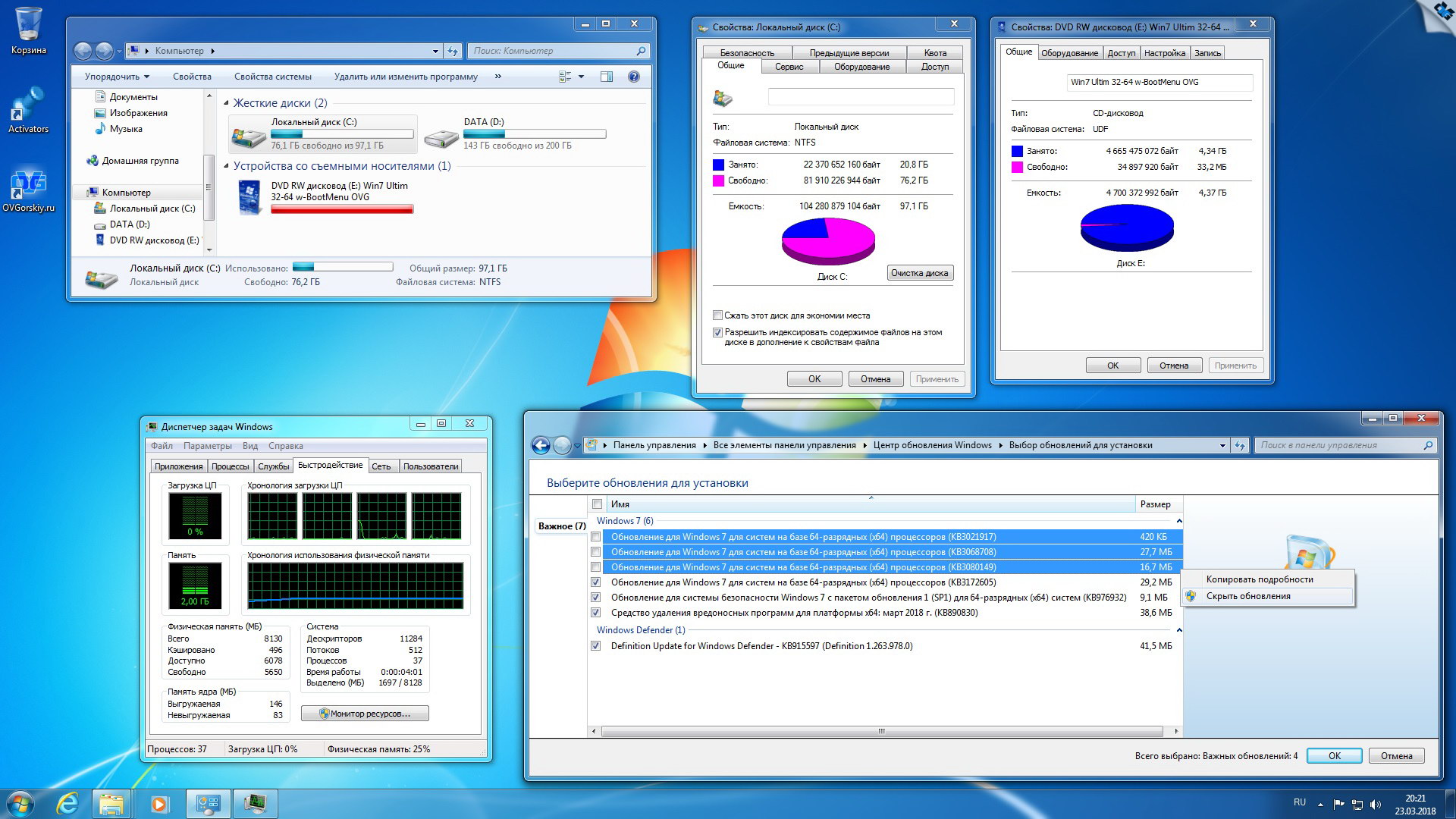
Task: Choose Скрыть обновления from the context menu
Action: click(1268, 596)
